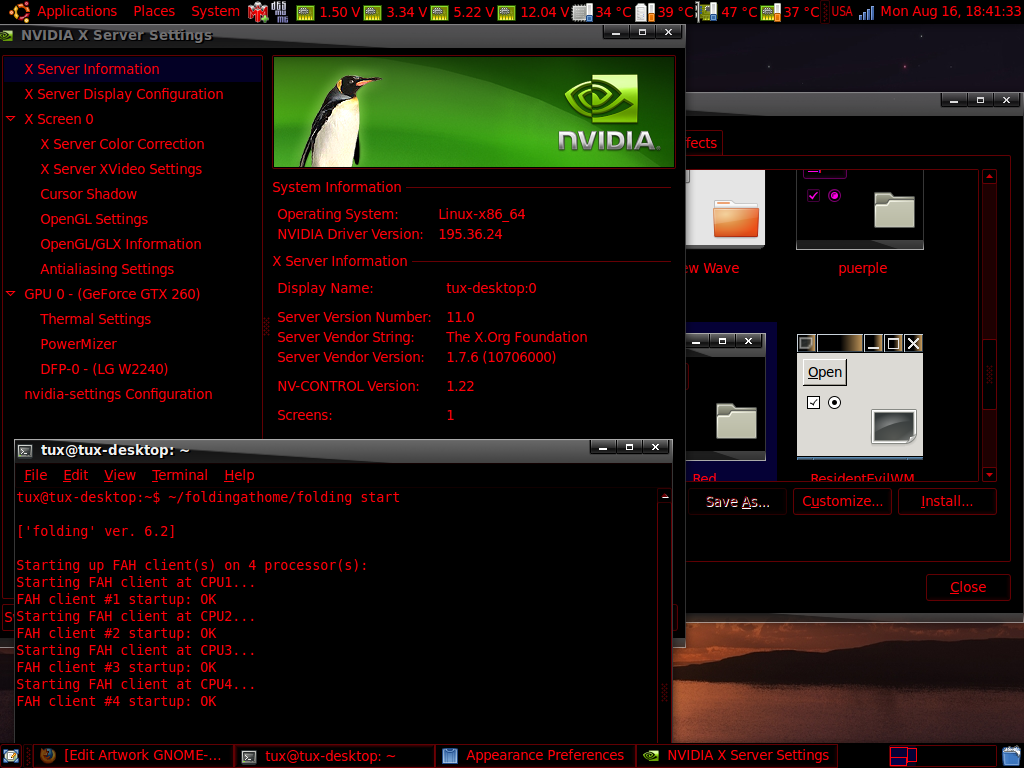Click the 12.04 V voltage sensor icon
This screenshot has height=768, width=1024.
[506, 12]
